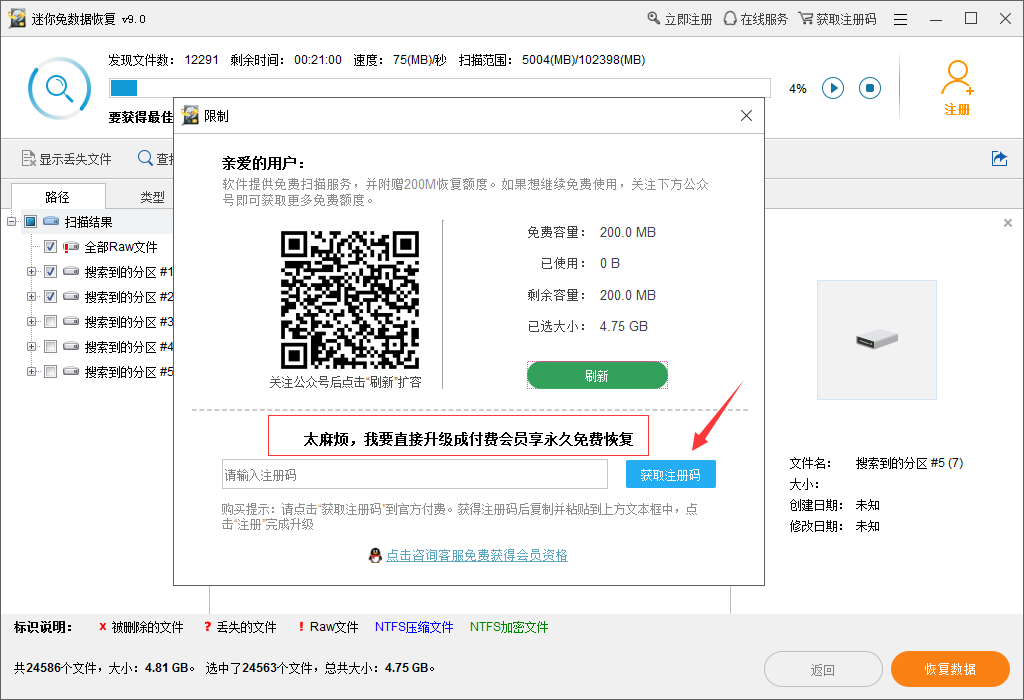The width and height of the screenshot is (1024, 700).
Task: Click the NTFS压缩文件 legend text
Action: [x=414, y=627]
